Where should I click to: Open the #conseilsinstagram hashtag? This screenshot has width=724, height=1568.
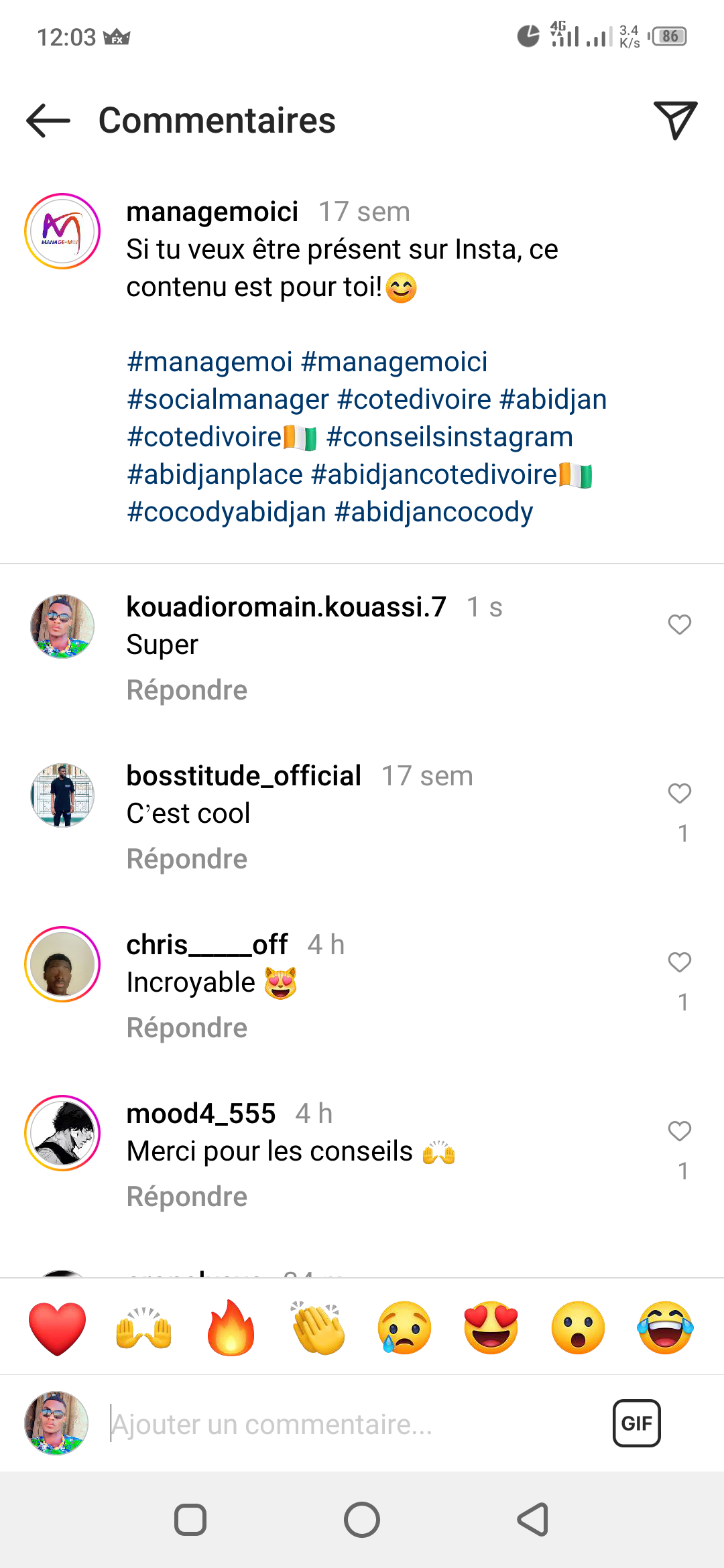tap(449, 437)
